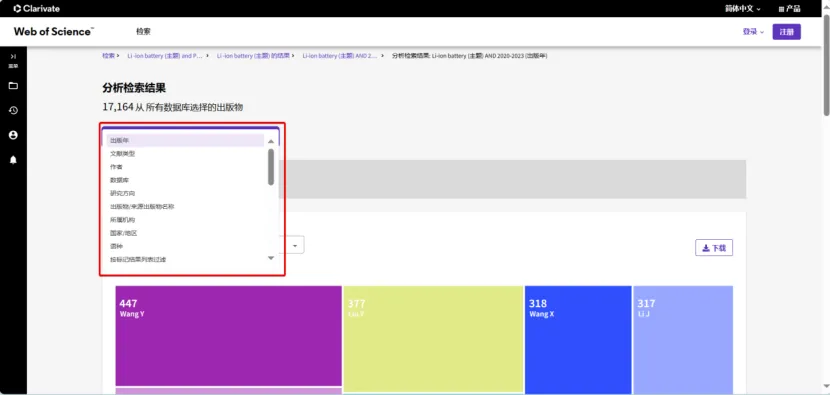Click the '17,164 从 所有数据库选择的出版物' text

coord(173,107)
